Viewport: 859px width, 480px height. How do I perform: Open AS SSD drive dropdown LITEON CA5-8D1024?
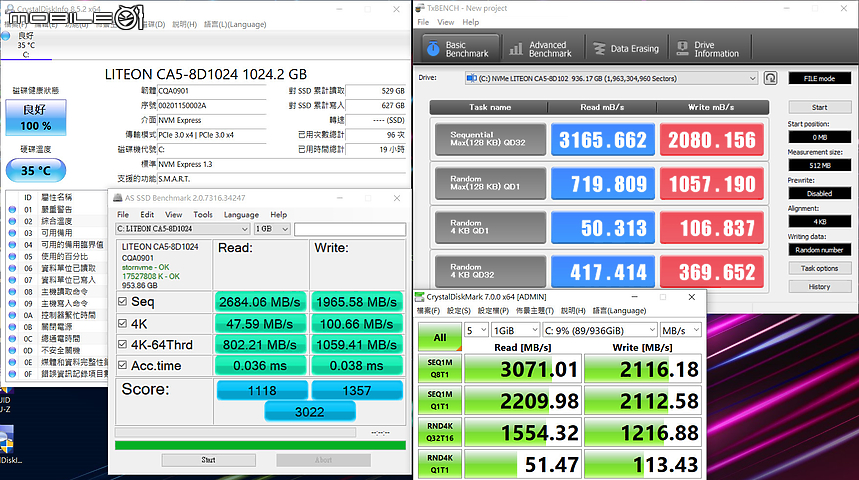pos(183,229)
